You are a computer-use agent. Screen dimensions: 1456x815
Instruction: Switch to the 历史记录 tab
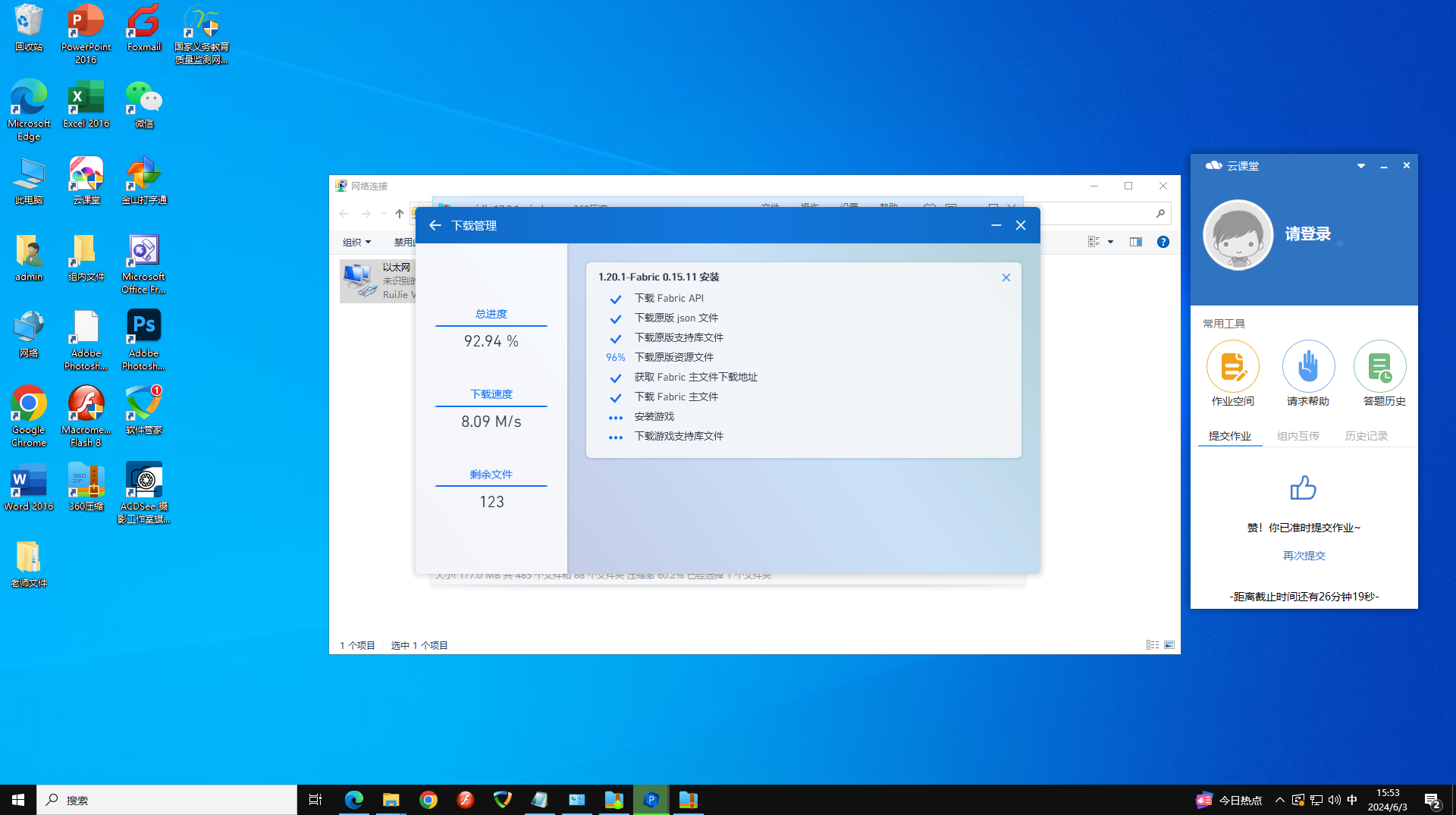point(1366,436)
